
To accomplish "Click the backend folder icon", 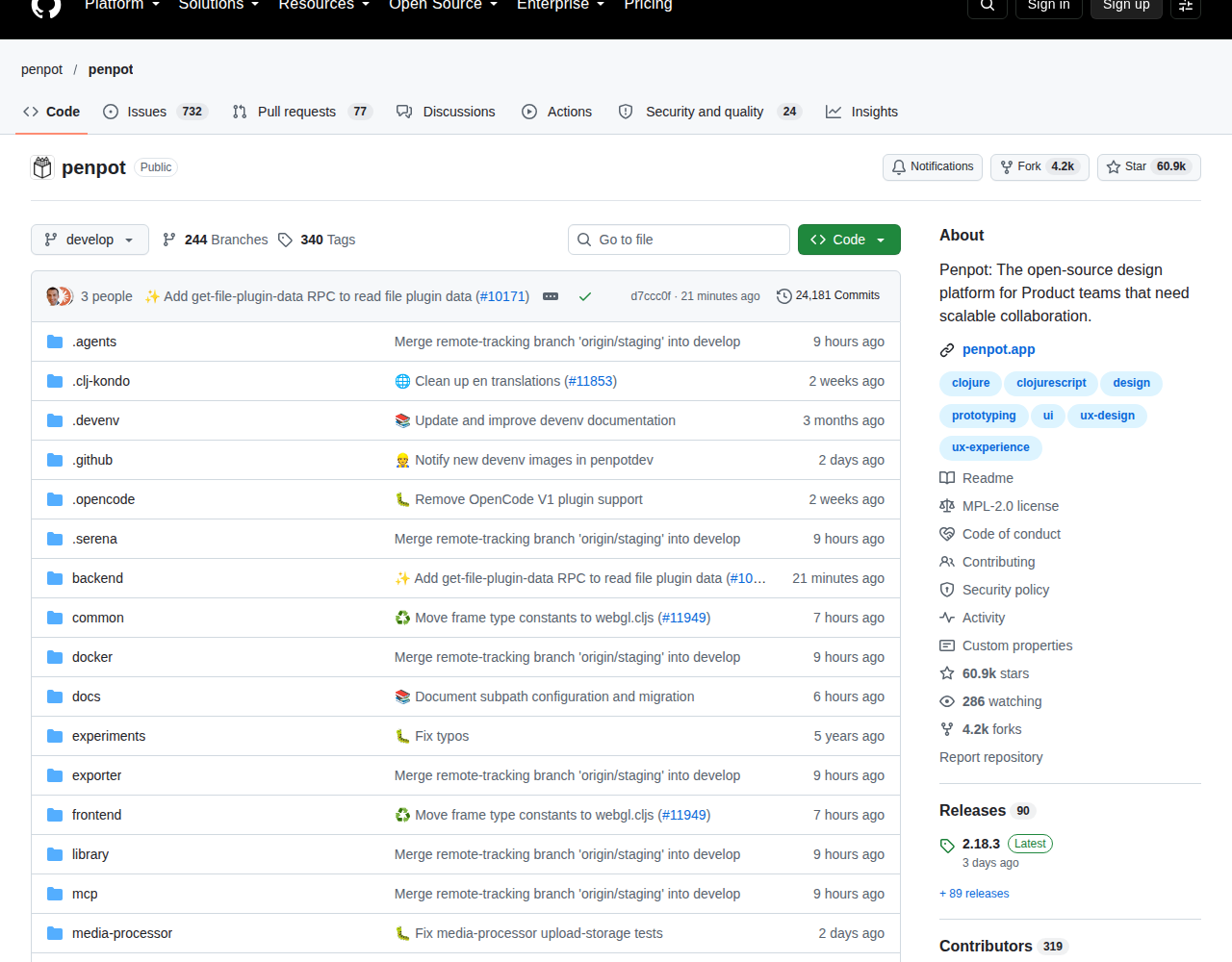I will tap(55, 578).
